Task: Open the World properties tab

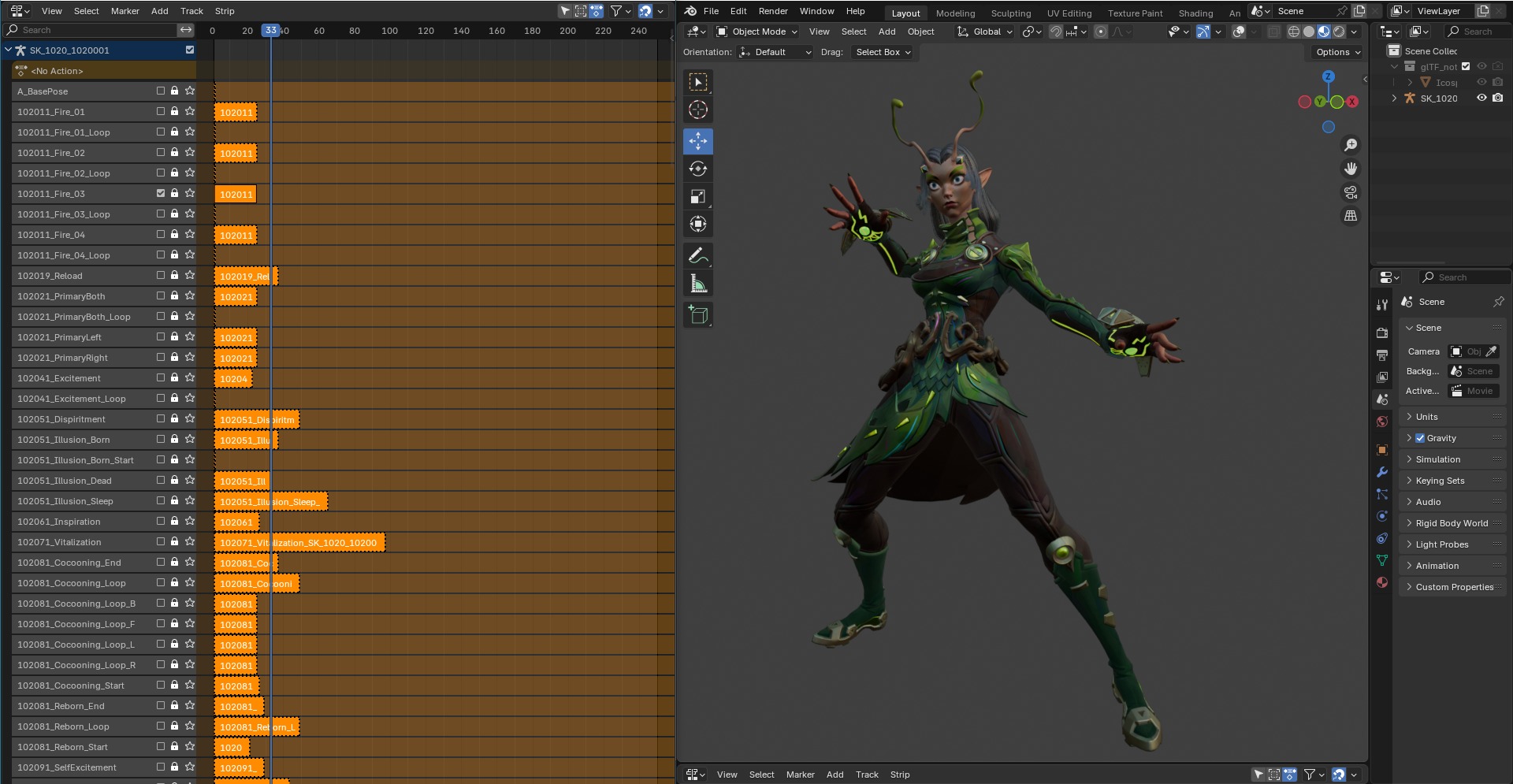Action: (x=1382, y=422)
